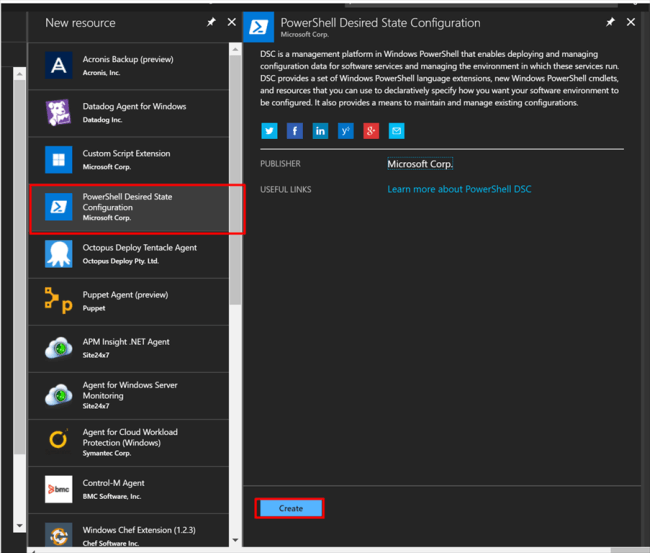Share on Twitter icon

(269, 131)
